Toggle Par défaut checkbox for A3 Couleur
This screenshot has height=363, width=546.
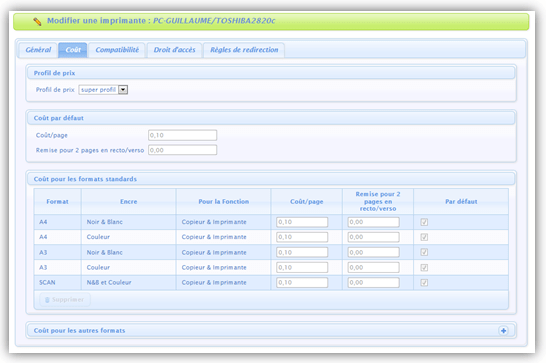(424, 267)
